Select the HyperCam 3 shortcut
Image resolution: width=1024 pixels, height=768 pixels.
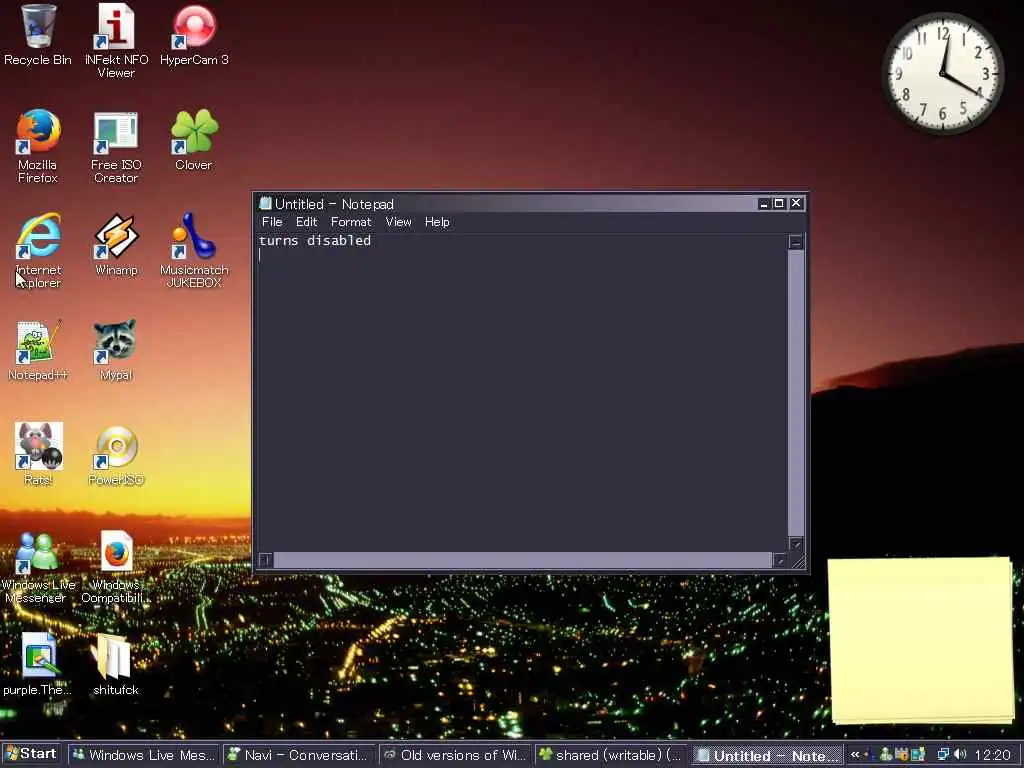pyautogui.click(x=194, y=36)
